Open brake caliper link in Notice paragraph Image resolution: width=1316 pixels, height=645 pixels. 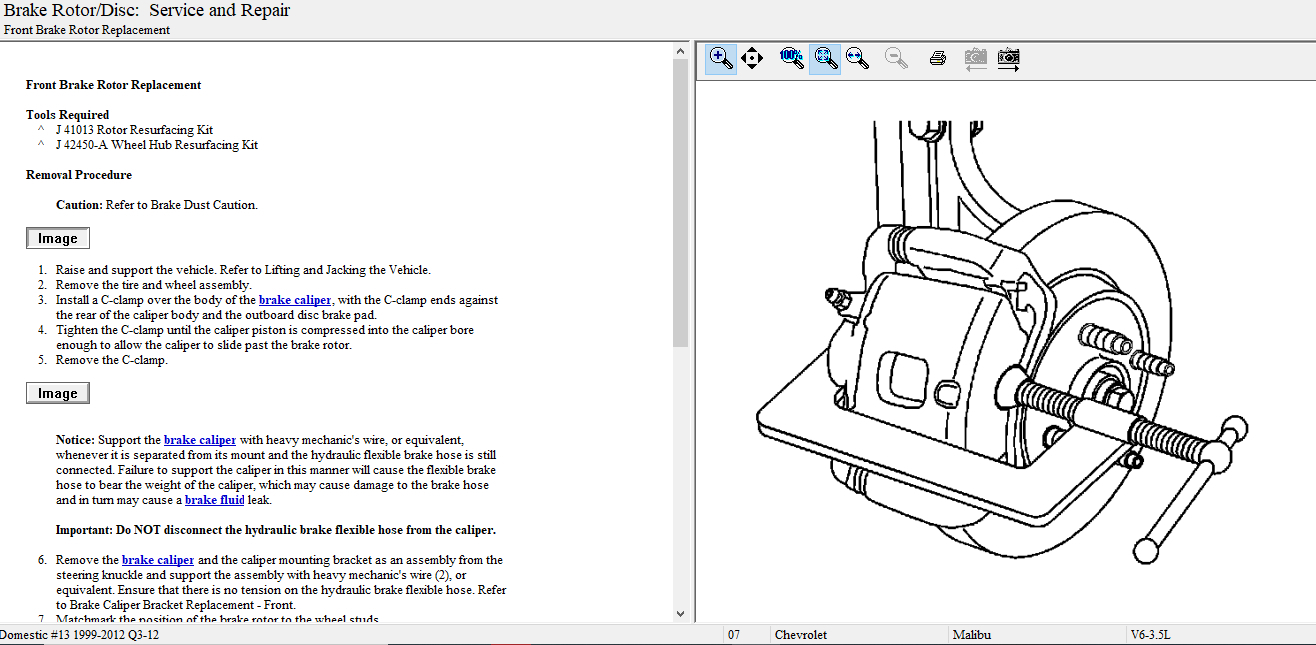200,440
